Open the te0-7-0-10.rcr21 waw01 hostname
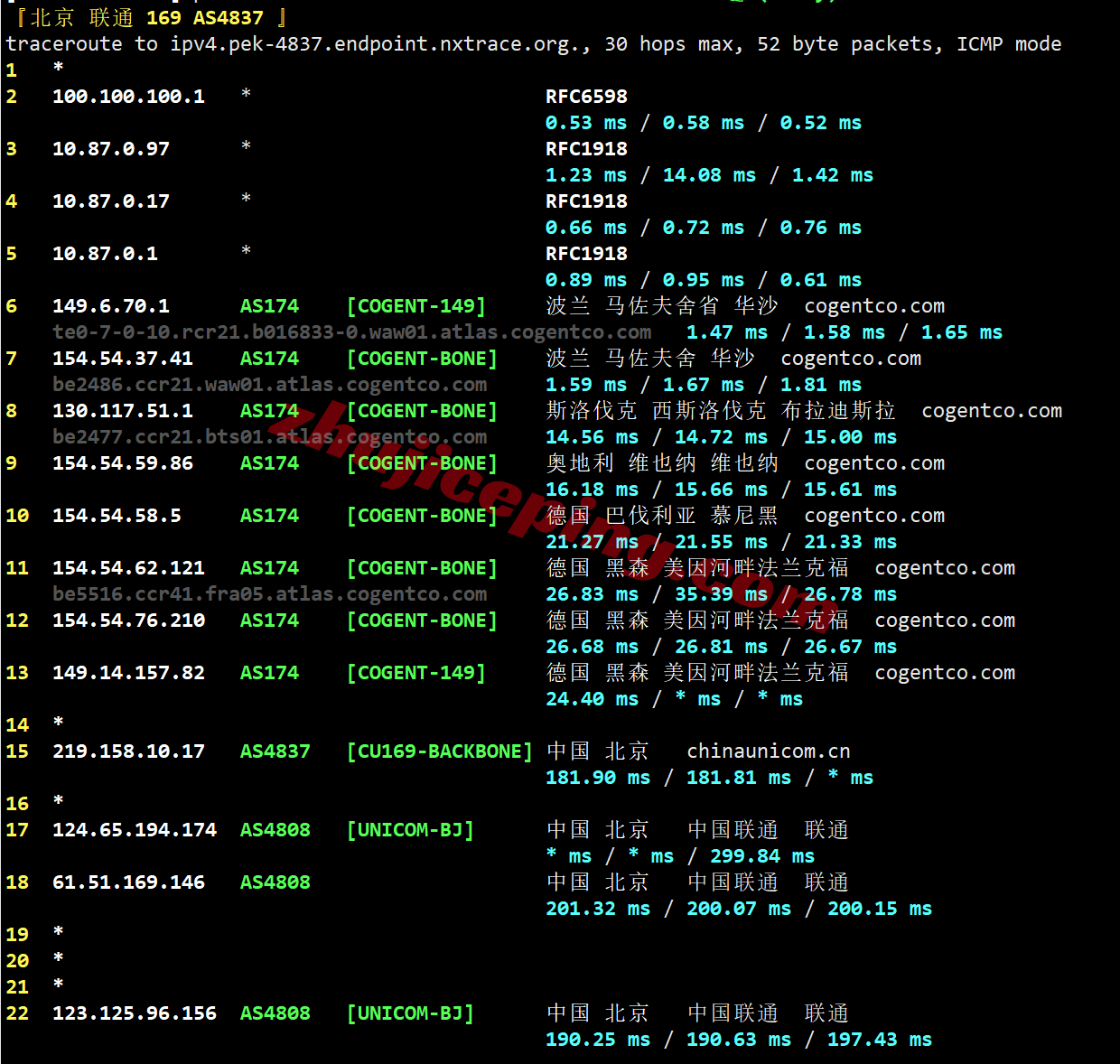Screen dimensions: 1120x1064 (x=351, y=332)
